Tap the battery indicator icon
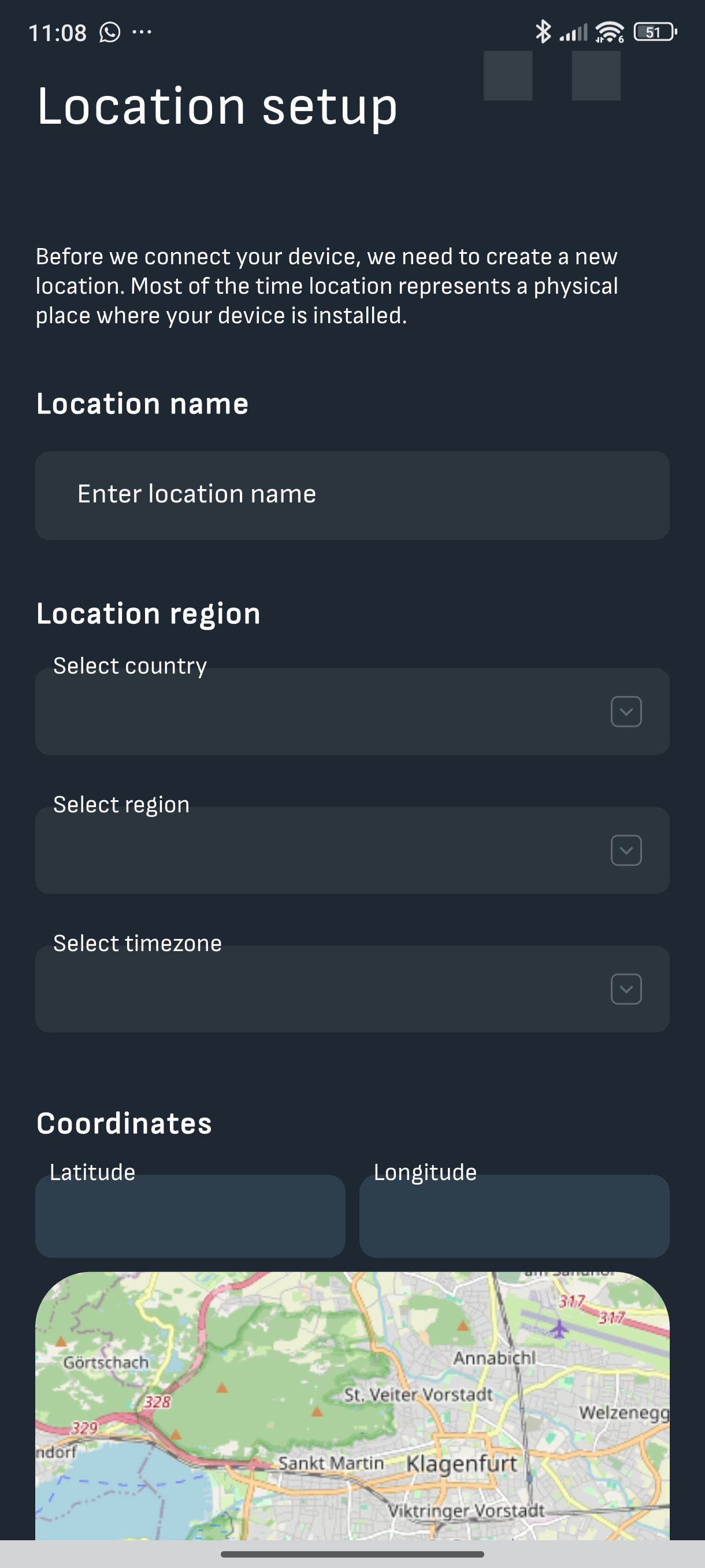 pos(655,32)
